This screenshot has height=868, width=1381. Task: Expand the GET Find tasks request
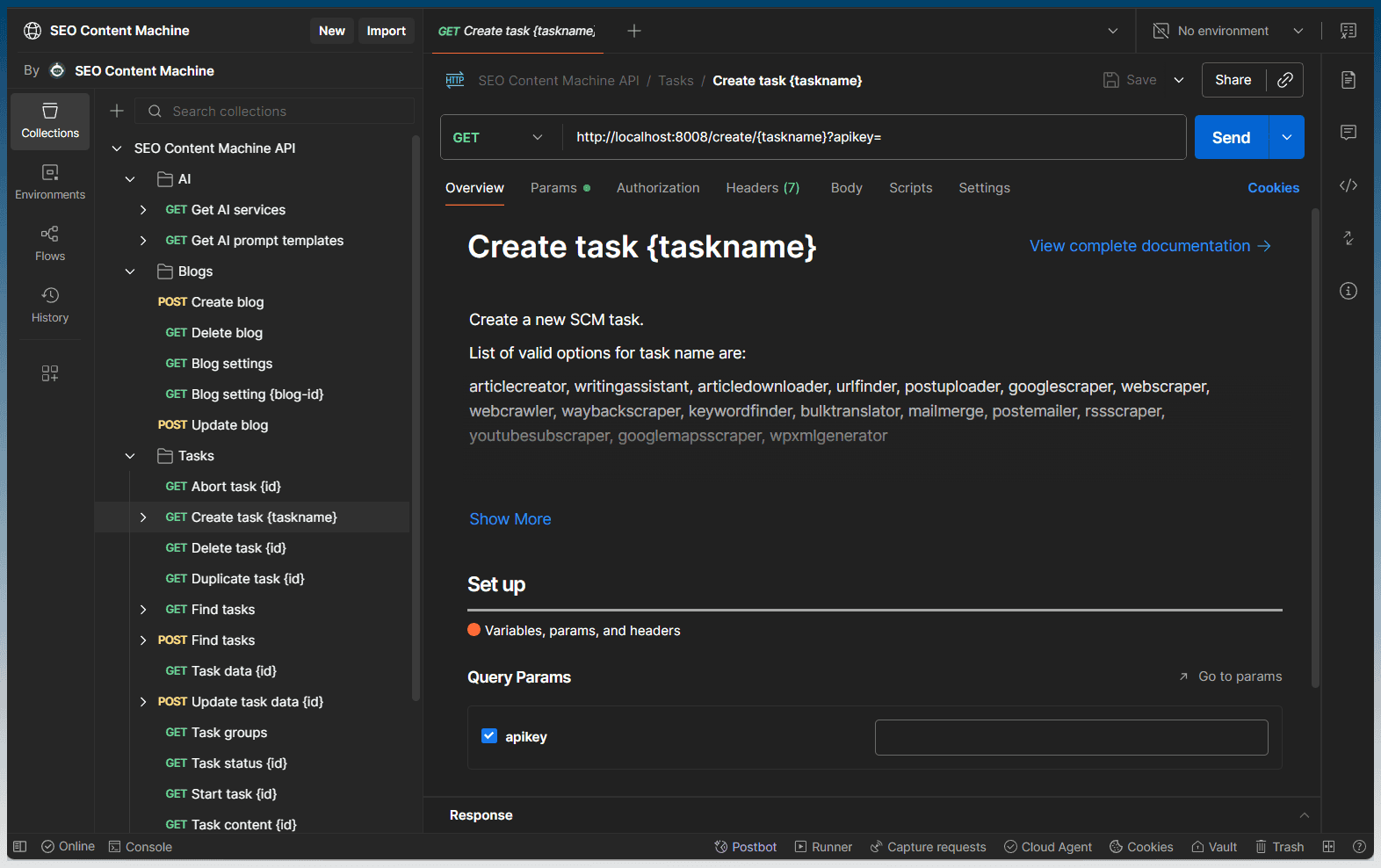143,610
